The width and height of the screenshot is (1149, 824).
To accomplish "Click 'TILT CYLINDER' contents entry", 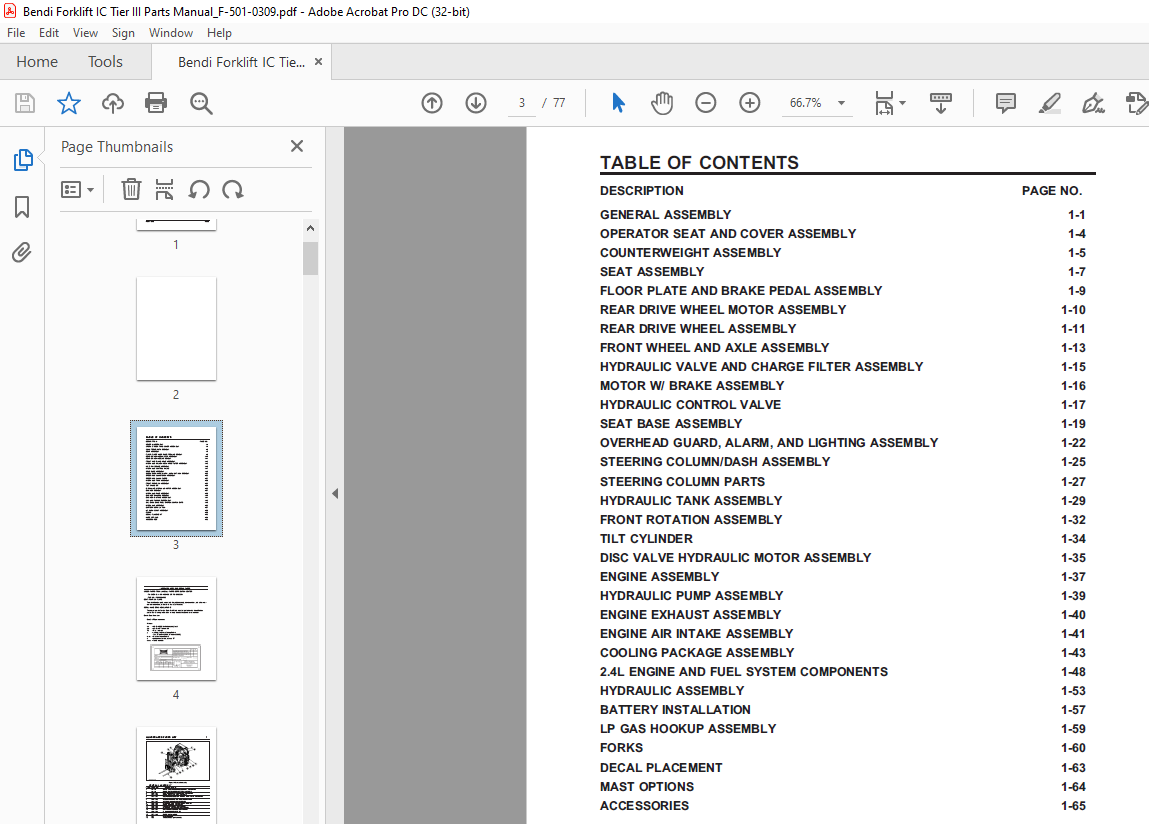I will [646, 539].
